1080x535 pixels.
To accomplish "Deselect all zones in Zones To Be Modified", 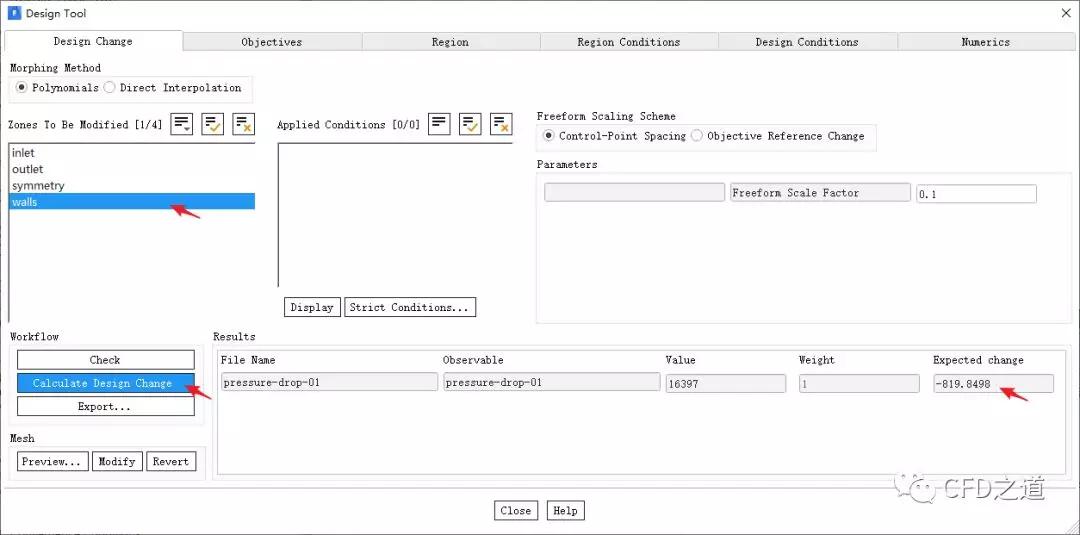I will [244, 125].
